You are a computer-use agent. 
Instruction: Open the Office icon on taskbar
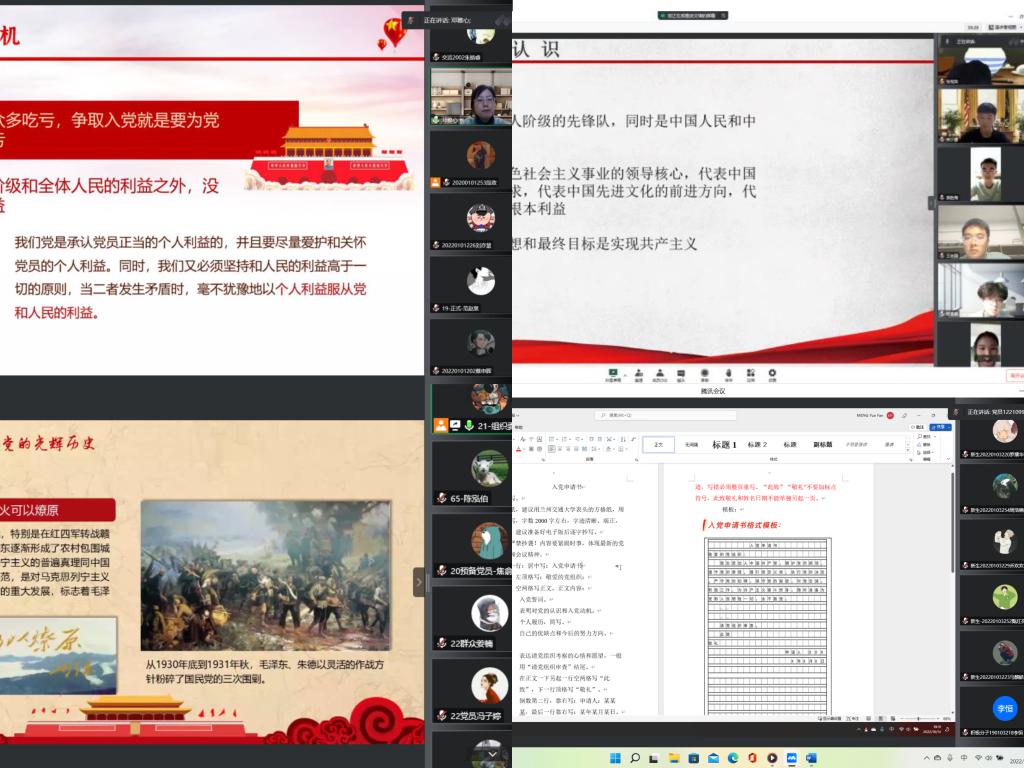pyautogui.click(x=752, y=758)
